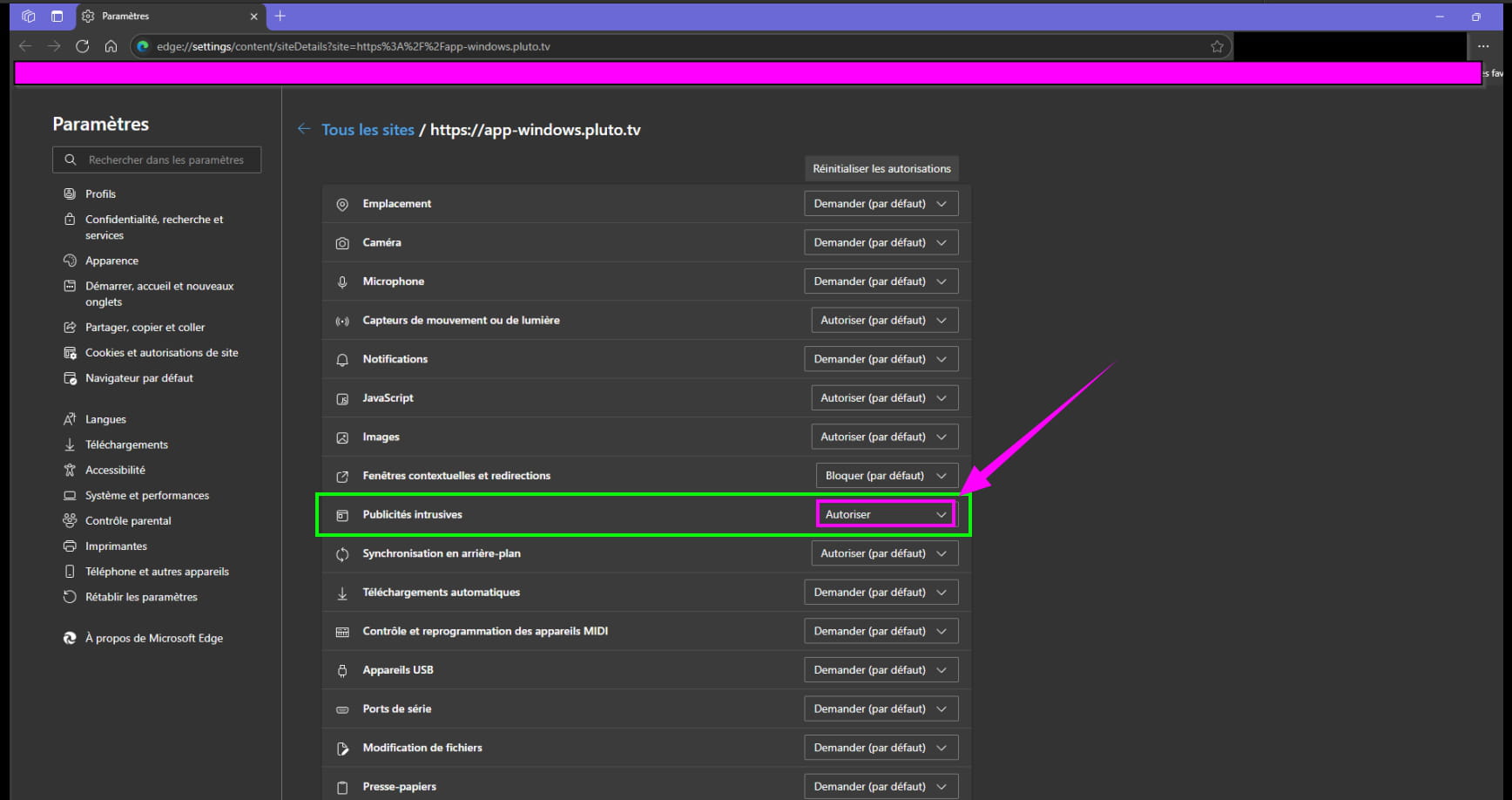Viewport: 1512px width, 800px height.
Task: Open the Images permission dropdown
Action: (884, 437)
